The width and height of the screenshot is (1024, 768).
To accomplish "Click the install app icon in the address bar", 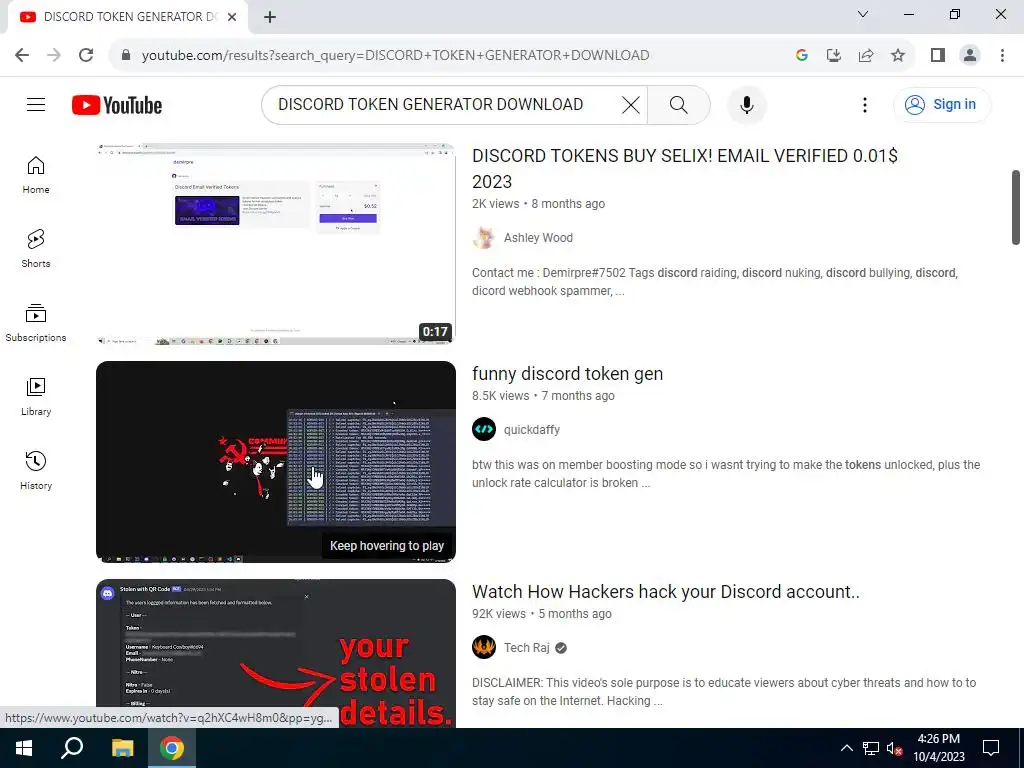I will click(x=834, y=55).
